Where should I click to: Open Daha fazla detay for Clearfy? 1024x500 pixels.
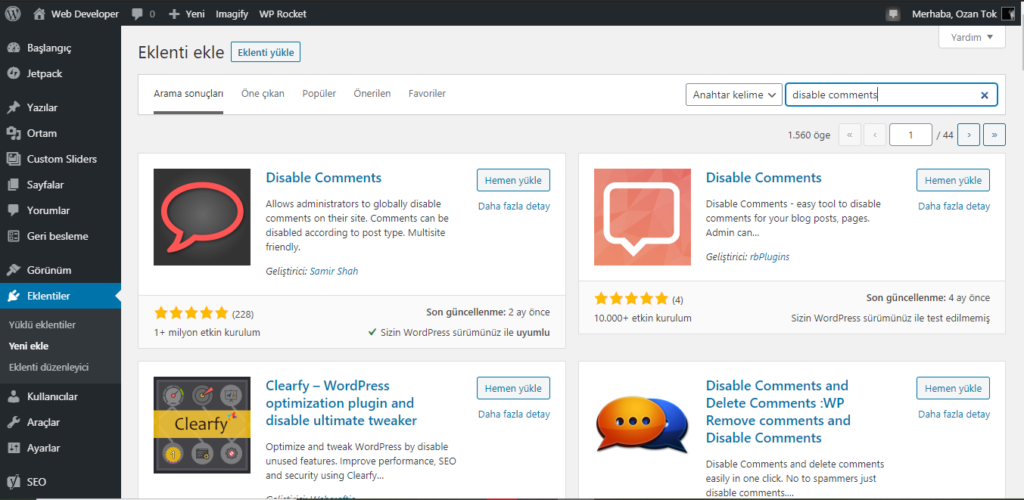[514, 414]
